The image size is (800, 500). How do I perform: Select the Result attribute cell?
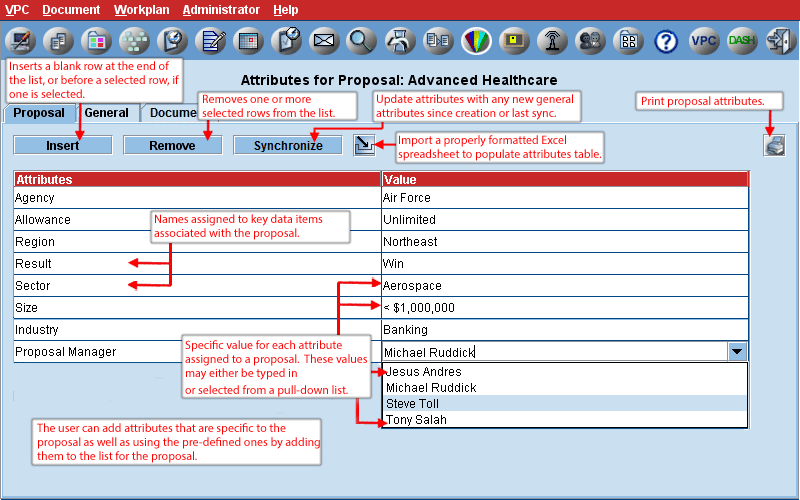(x=197, y=263)
